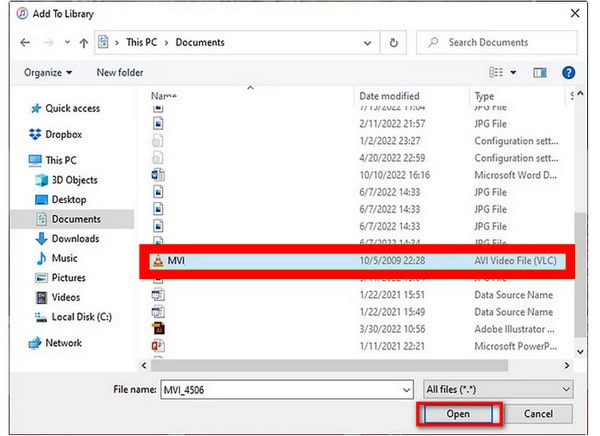Sort by the Date modified column header
The image size is (600, 436).
click(x=389, y=96)
